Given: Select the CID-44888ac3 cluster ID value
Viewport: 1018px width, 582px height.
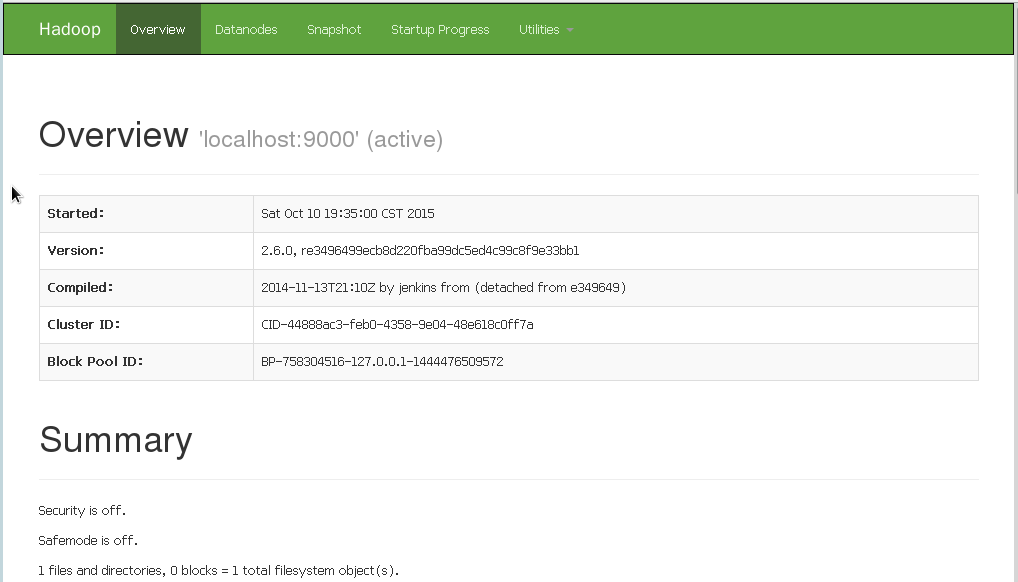Looking at the screenshot, I should (x=397, y=325).
